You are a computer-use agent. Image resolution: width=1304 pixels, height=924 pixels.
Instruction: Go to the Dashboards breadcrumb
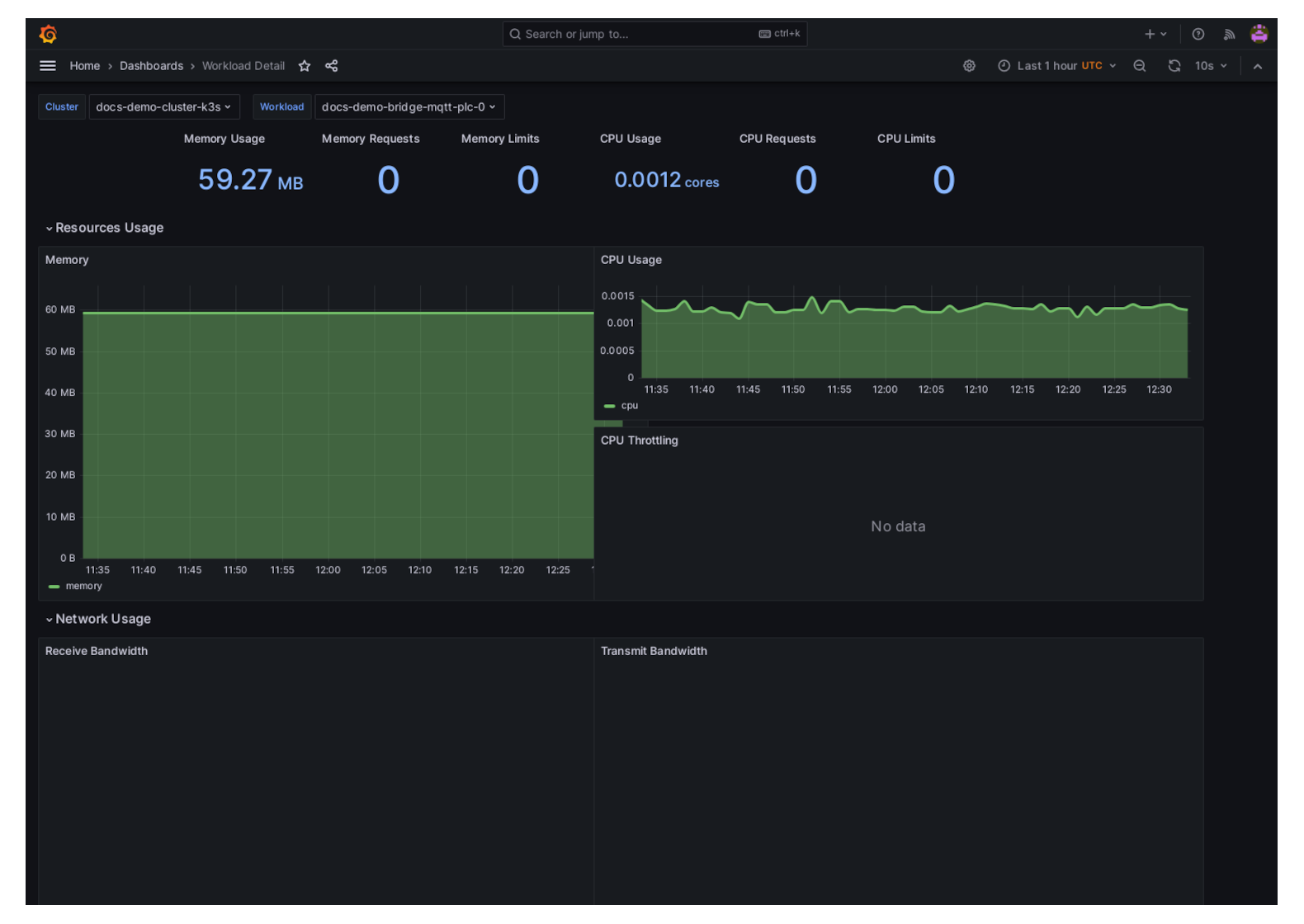(151, 66)
